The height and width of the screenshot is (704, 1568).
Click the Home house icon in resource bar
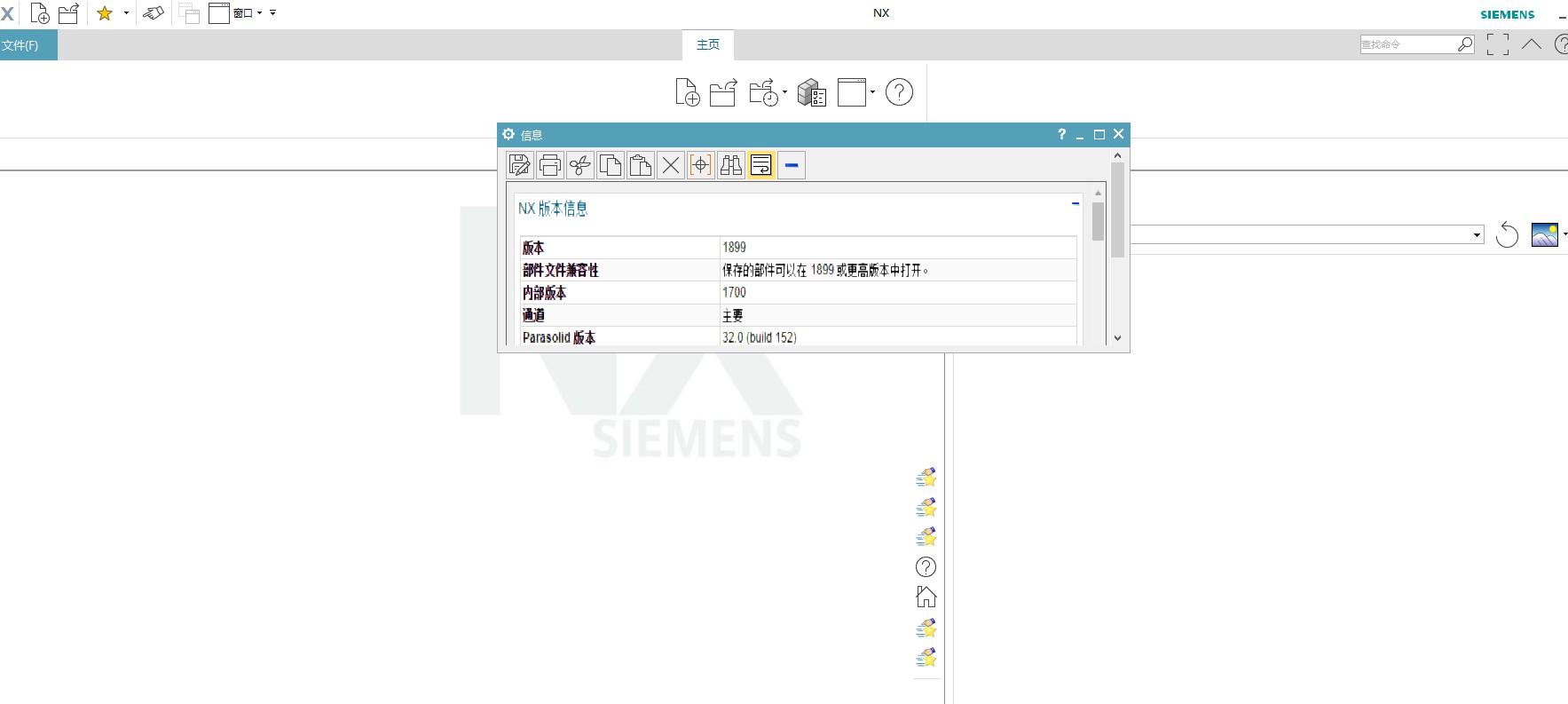tap(926, 597)
